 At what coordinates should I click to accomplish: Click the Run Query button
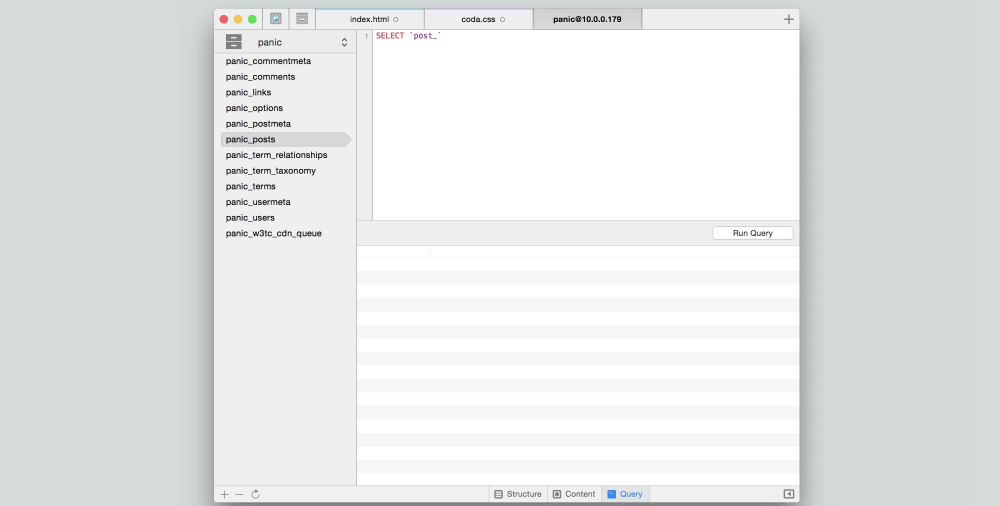point(753,233)
